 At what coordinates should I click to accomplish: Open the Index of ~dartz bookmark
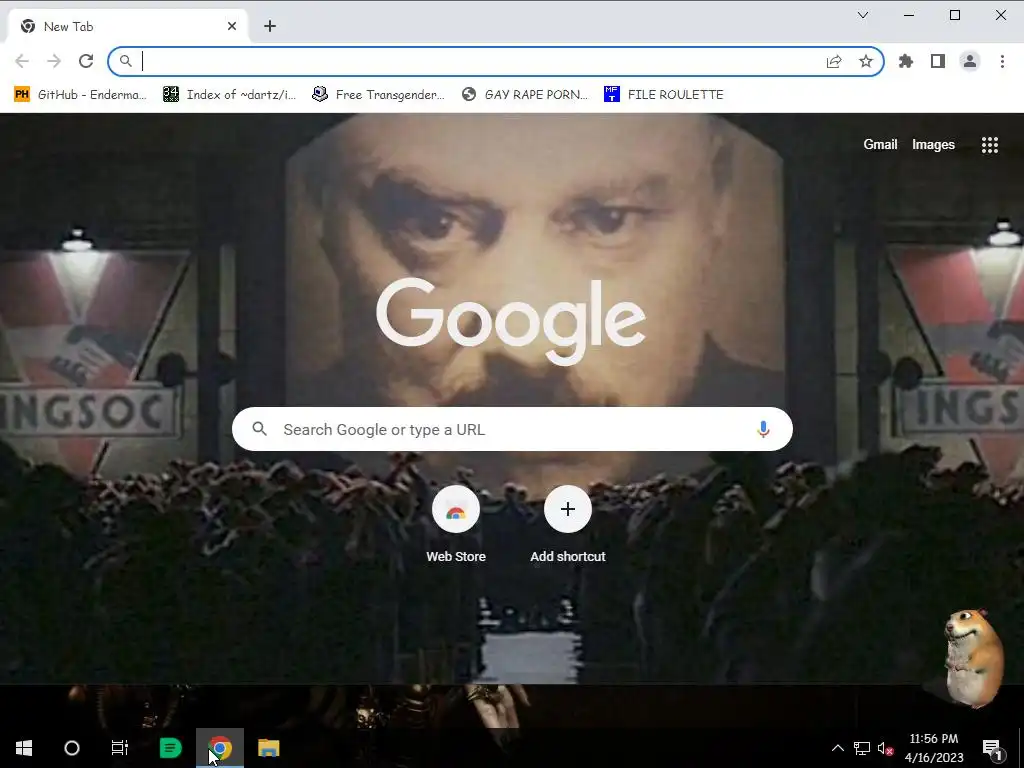point(229,95)
